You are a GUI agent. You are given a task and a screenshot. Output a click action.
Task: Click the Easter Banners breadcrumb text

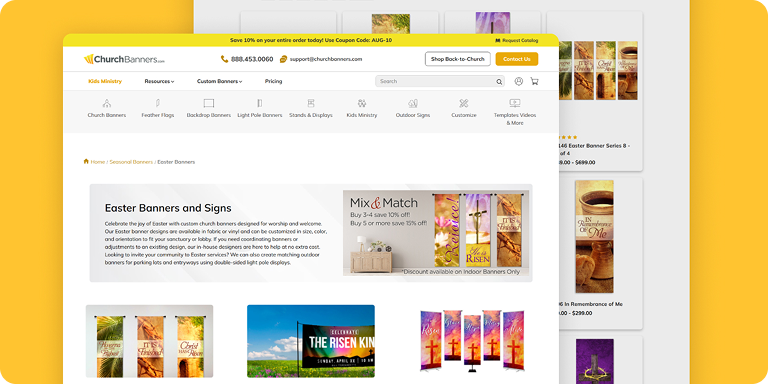coord(176,162)
